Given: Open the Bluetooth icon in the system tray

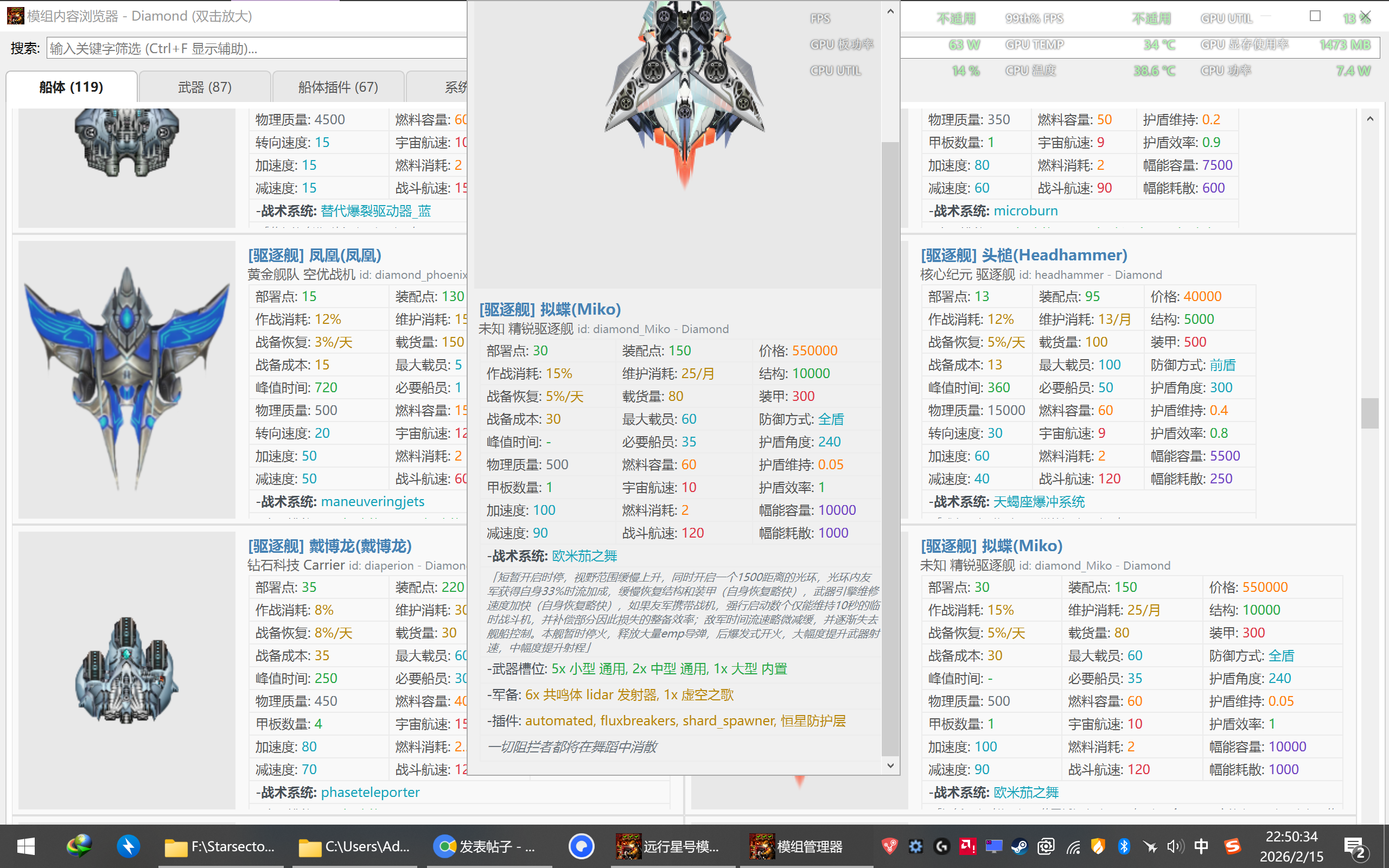Looking at the screenshot, I should (1124, 846).
